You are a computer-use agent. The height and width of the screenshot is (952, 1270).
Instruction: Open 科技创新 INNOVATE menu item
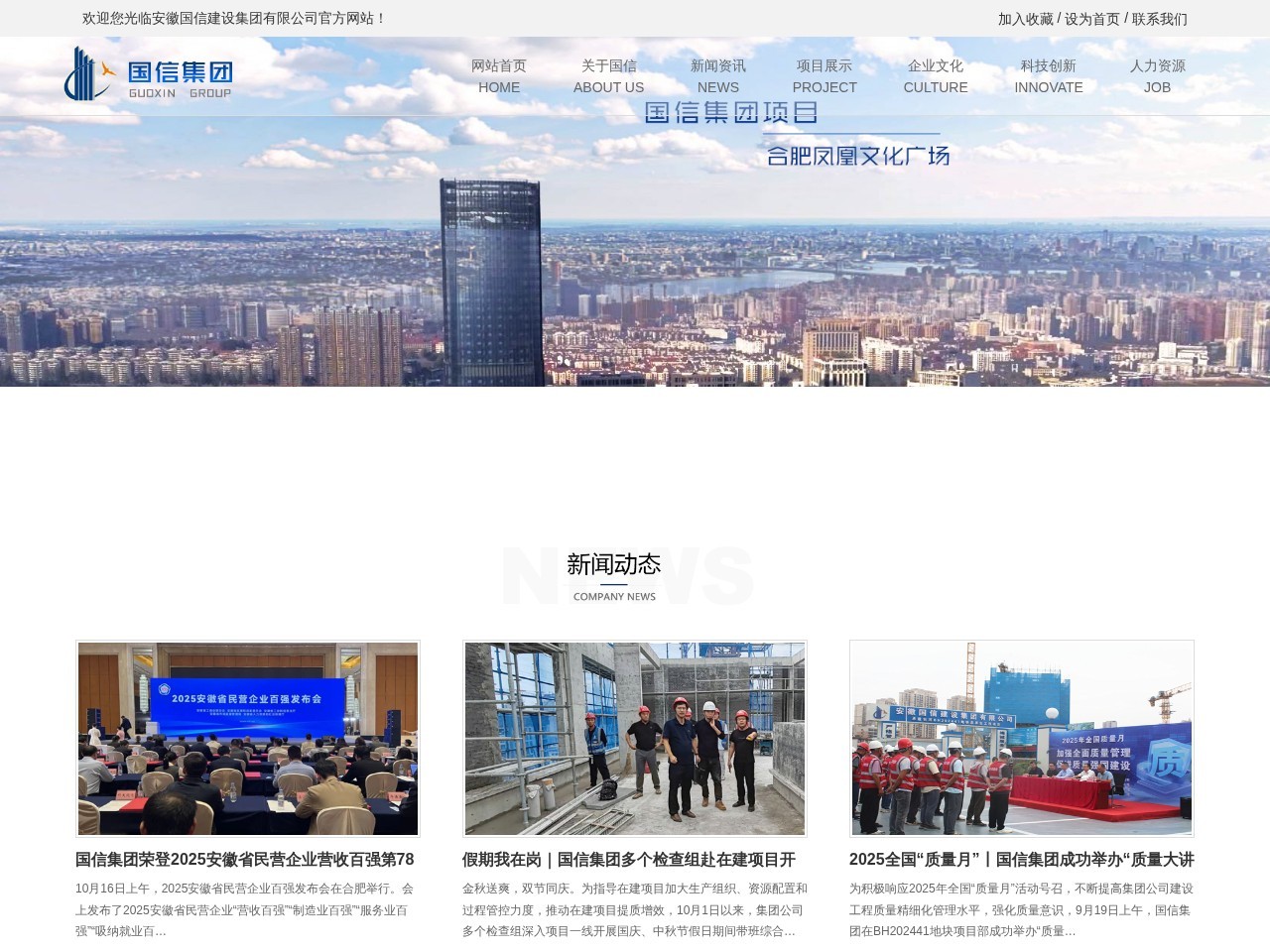[x=1048, y=76]
